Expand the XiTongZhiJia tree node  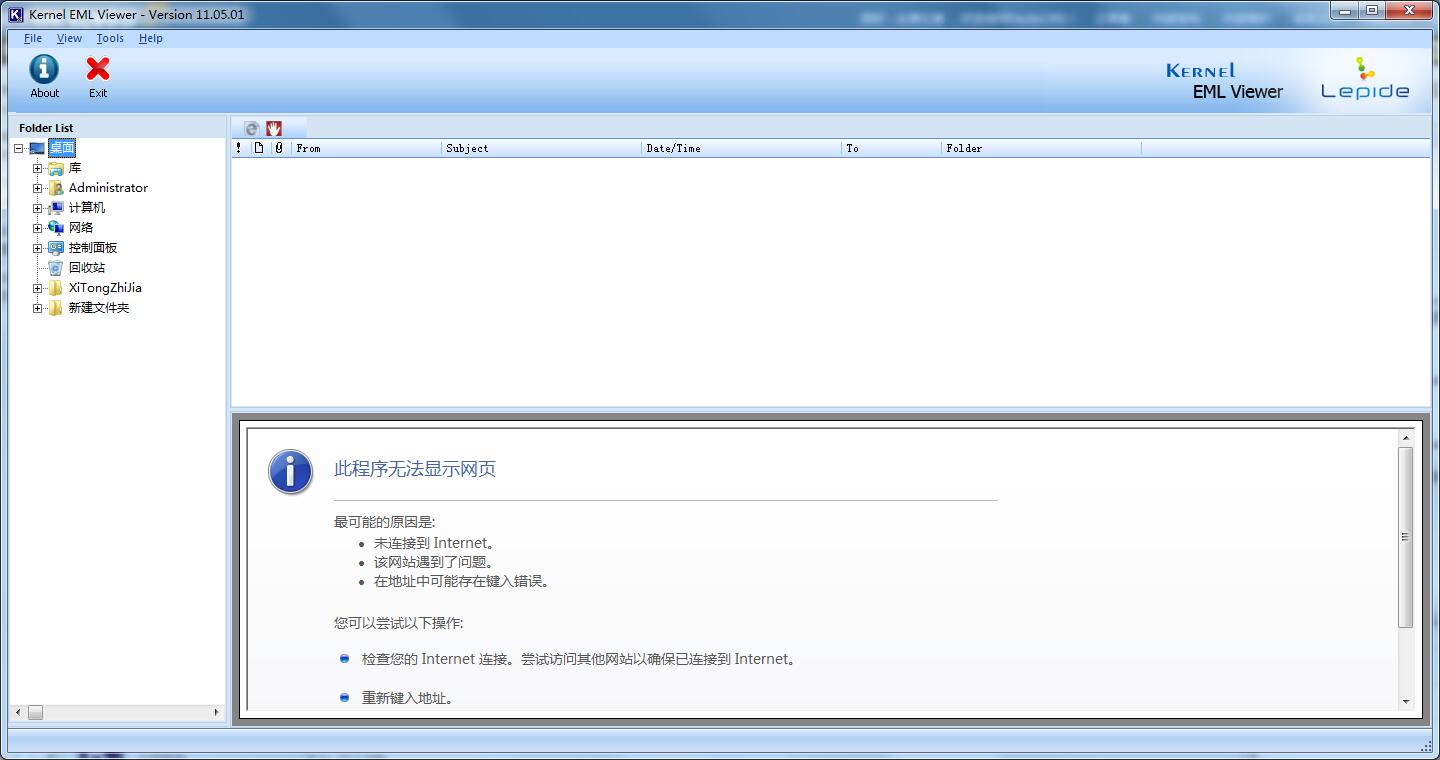point(37,288)
